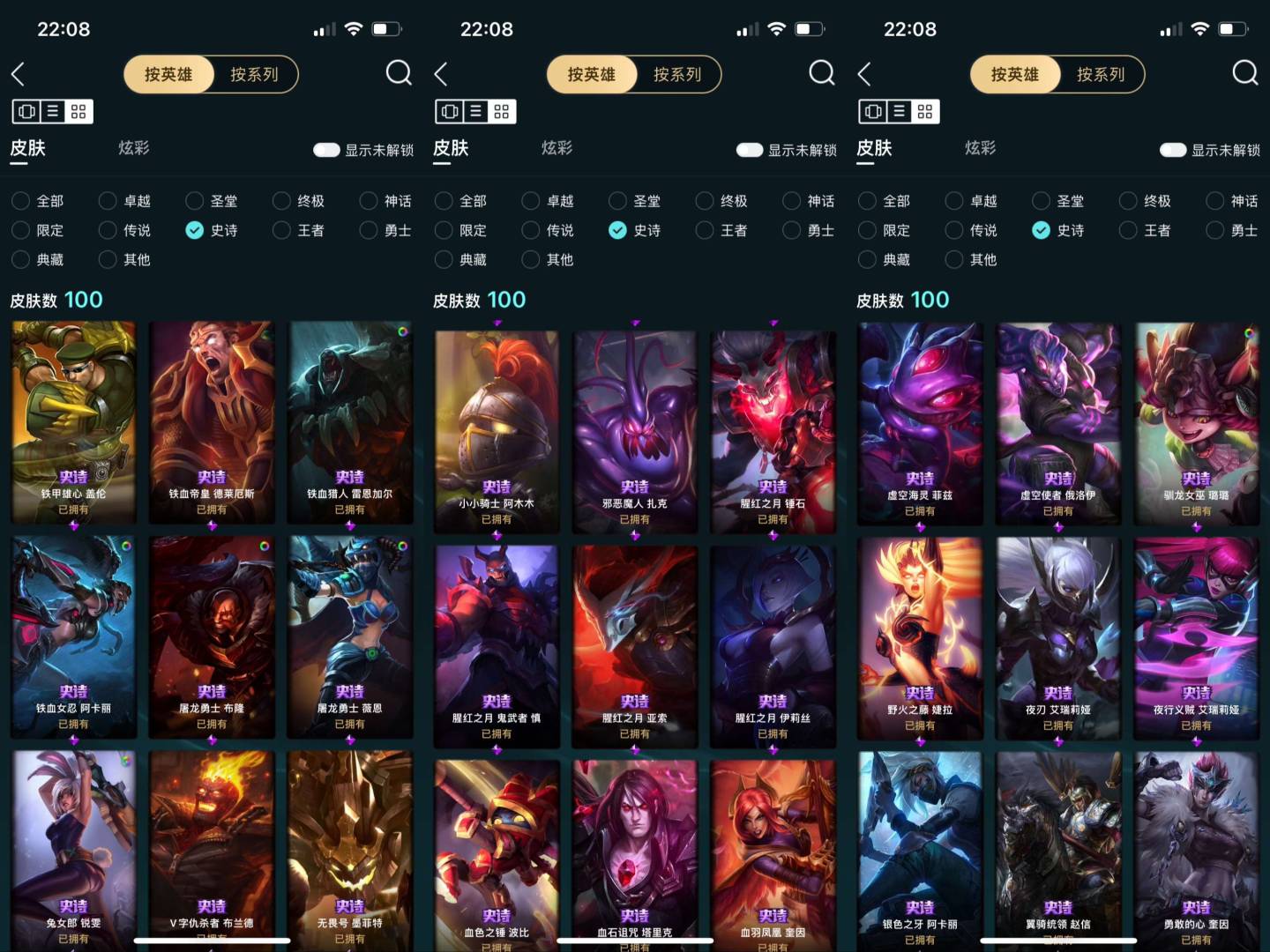
Task: Switch to 按系列 tab in the leftmost screen
Action: coord(254,74)
